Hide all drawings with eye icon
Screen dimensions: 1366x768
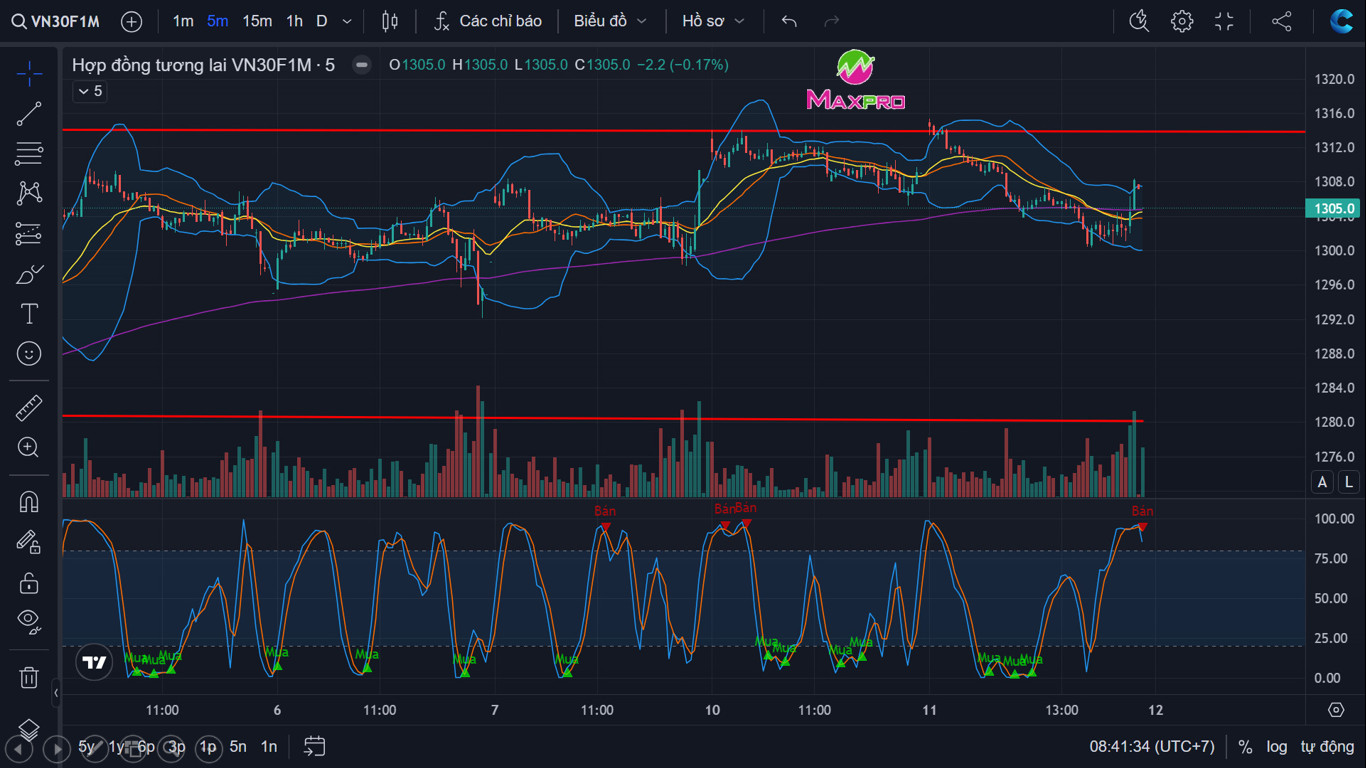pos(29,621)
